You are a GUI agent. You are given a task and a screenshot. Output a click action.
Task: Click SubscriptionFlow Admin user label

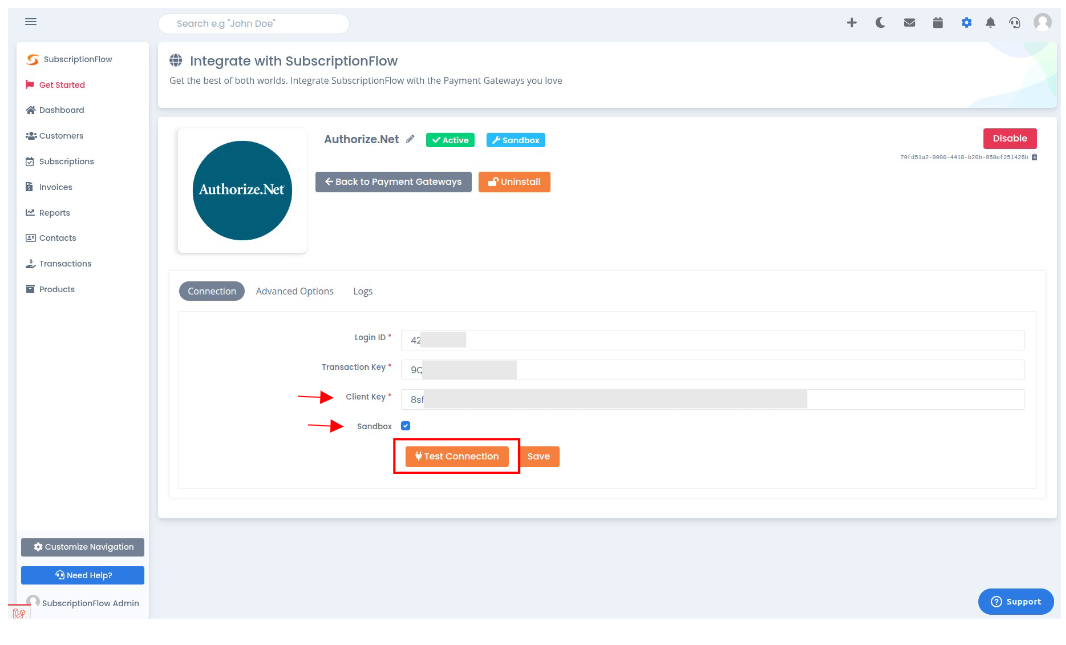tap(90, 604)
